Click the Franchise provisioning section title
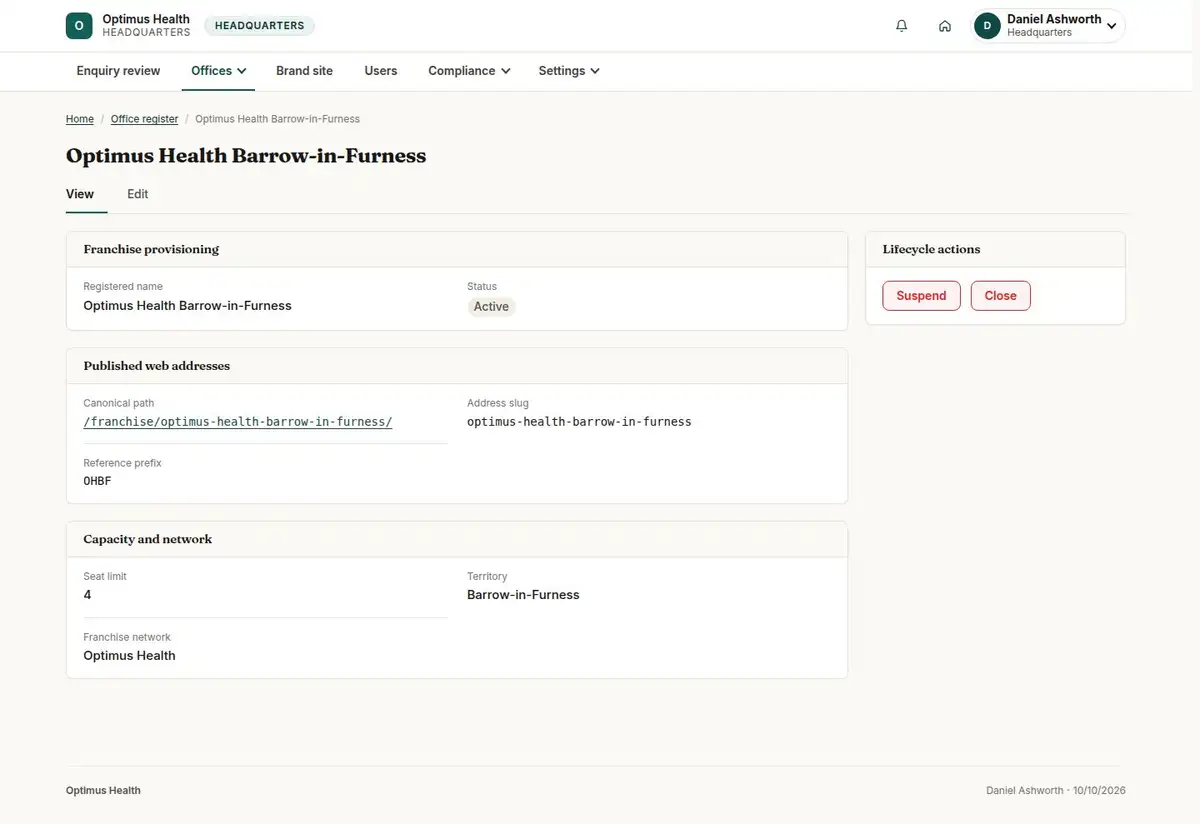1200x824 pixels. point(151,249)
